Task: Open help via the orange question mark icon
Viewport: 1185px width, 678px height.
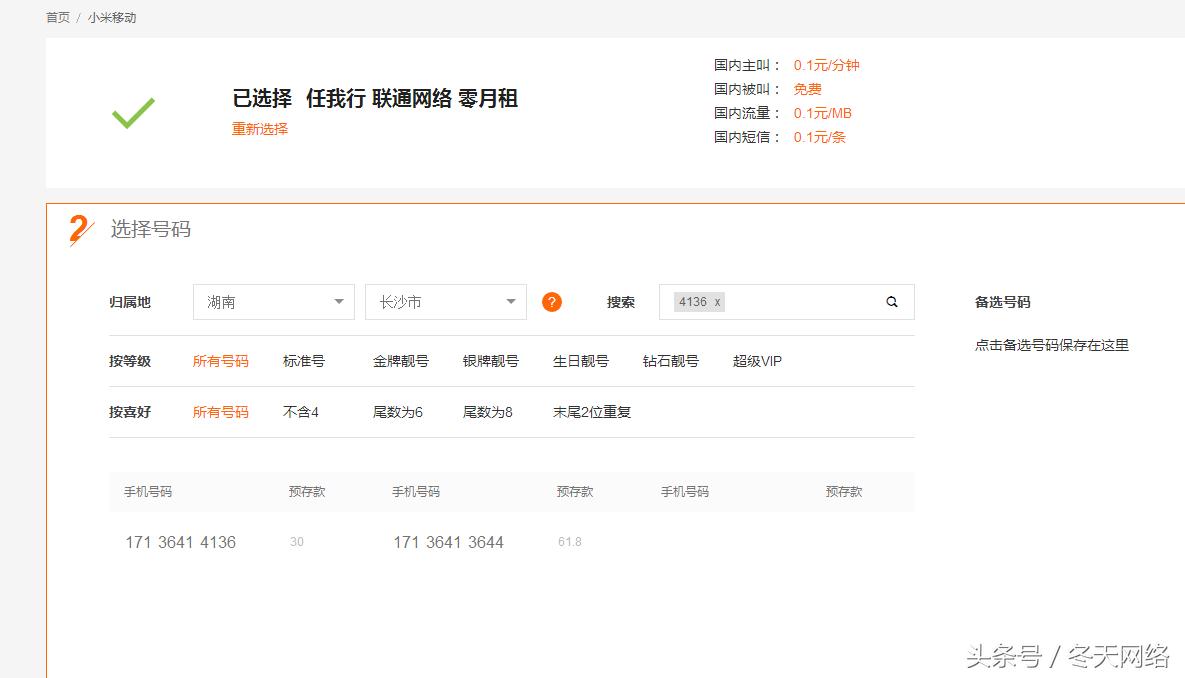Action: coord(551,301)
